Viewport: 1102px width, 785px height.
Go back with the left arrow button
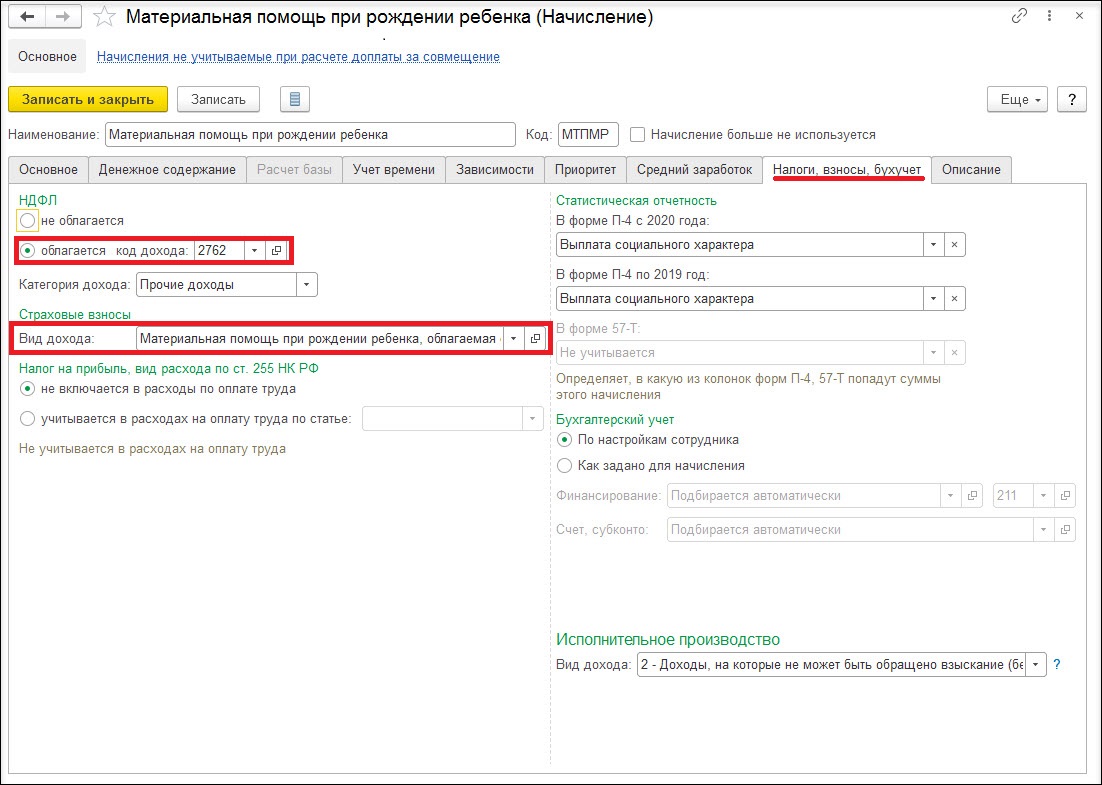pyautogui.click(x=27, y=17)
